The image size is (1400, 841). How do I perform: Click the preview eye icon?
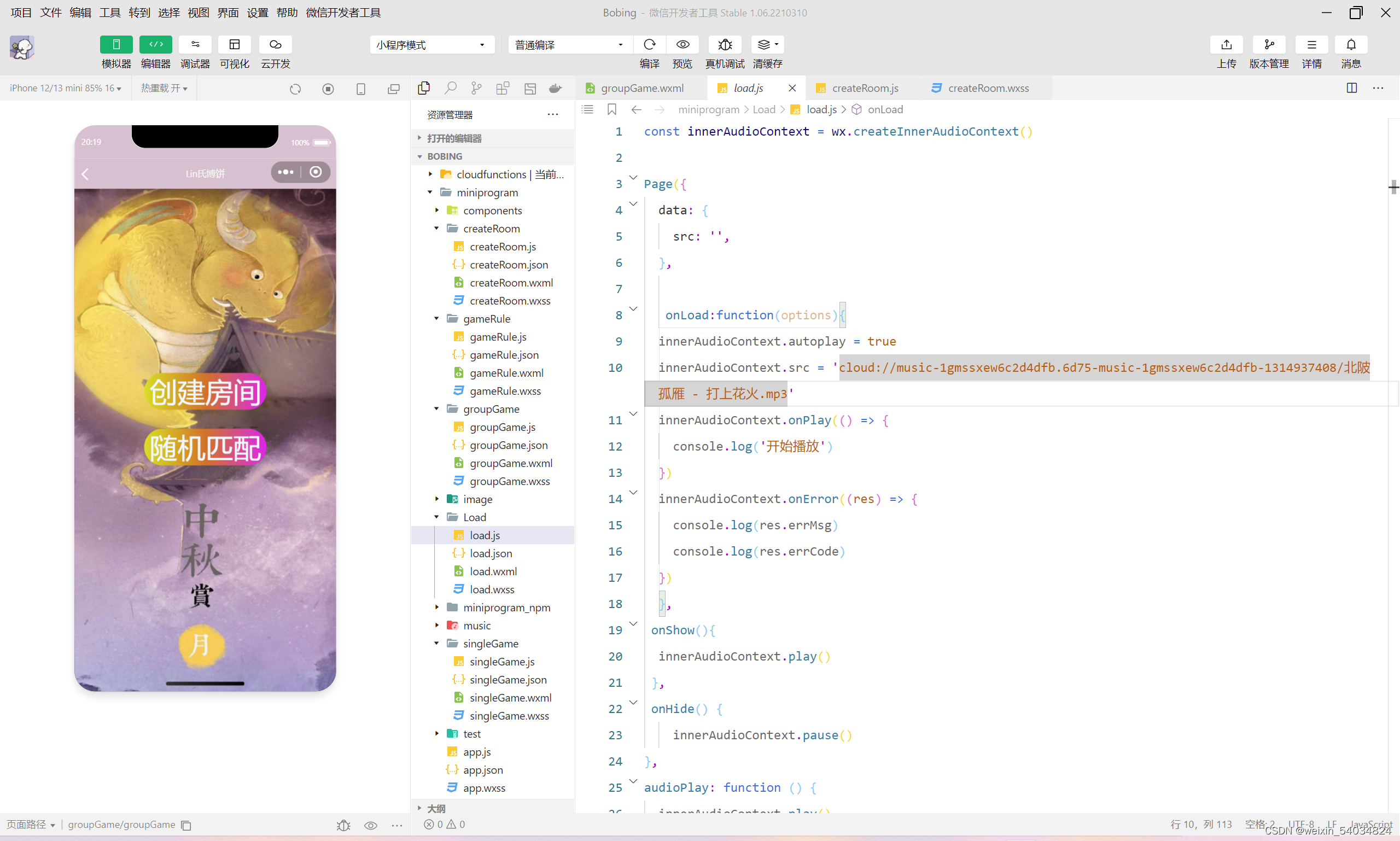(x=682, y=44)
